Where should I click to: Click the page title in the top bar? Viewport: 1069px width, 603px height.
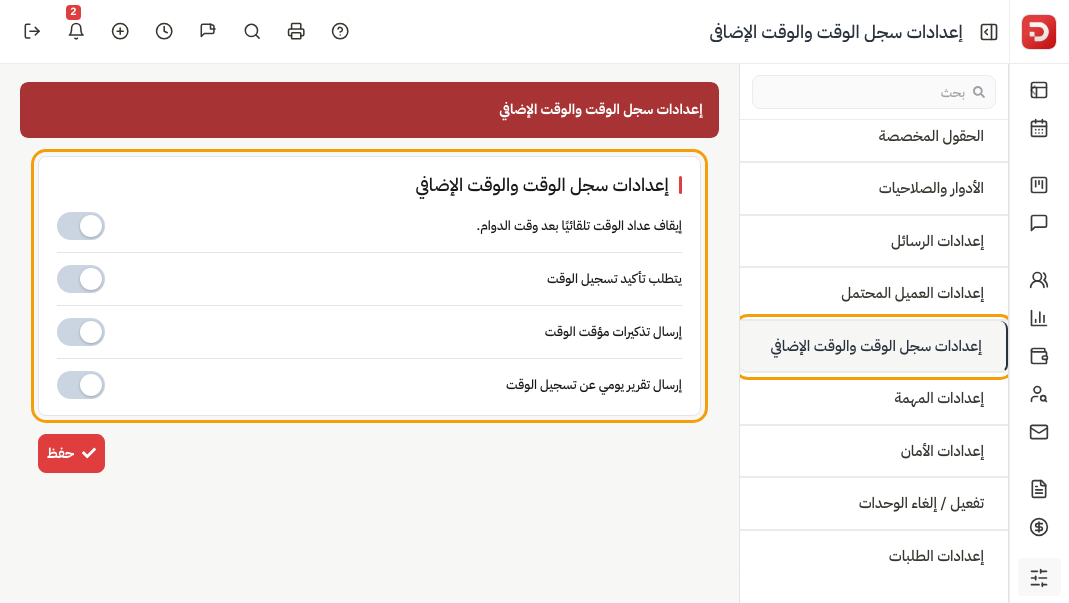coord(836,32)
